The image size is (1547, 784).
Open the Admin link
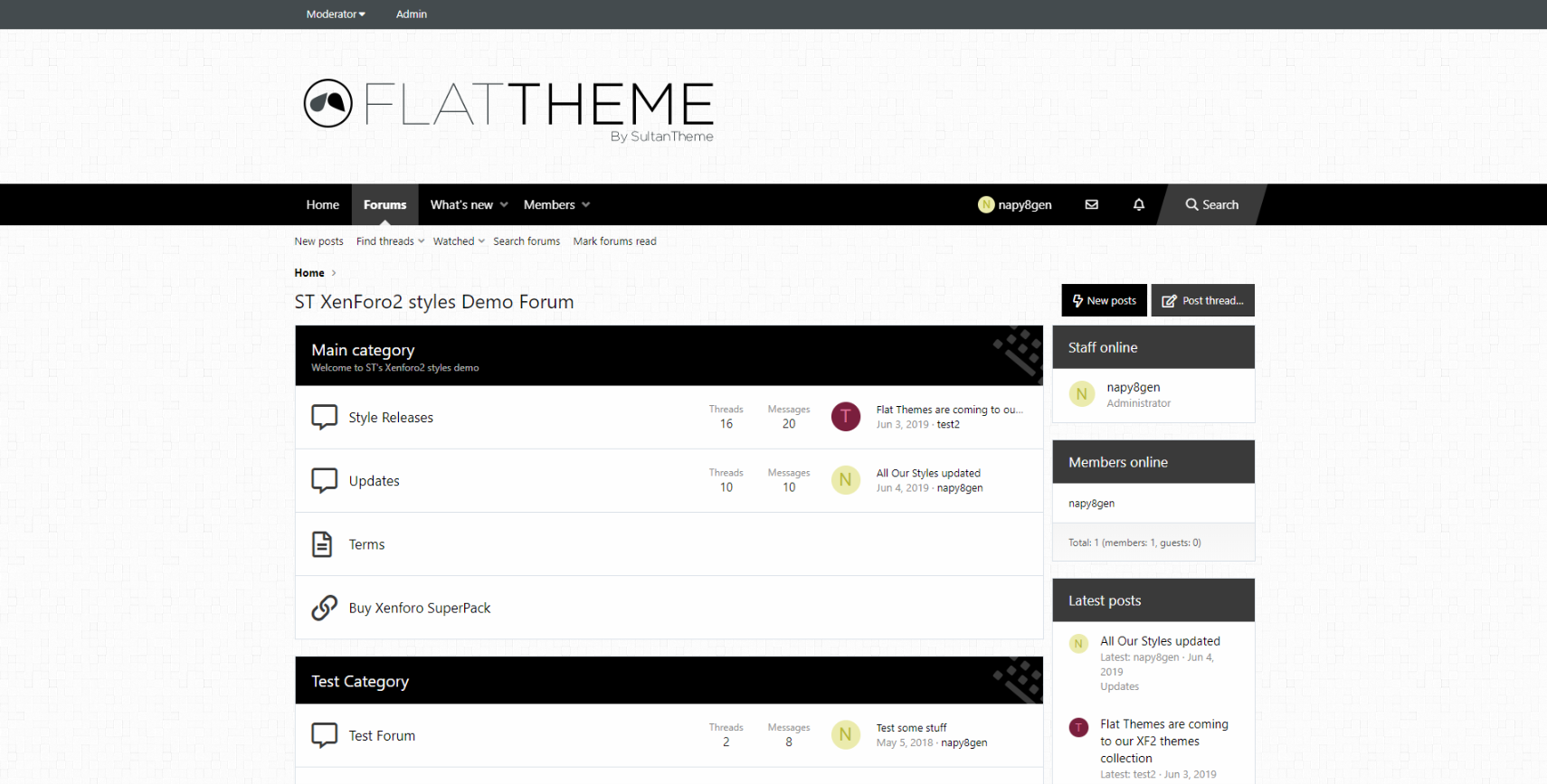pos(412,14)
